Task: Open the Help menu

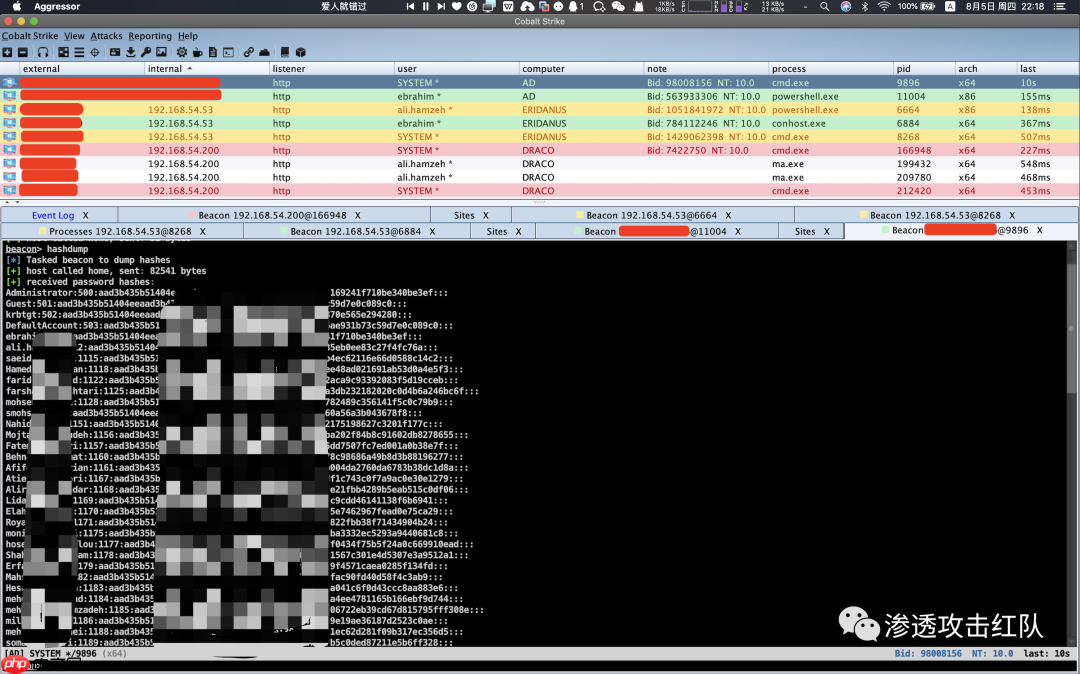Action: 188,36
